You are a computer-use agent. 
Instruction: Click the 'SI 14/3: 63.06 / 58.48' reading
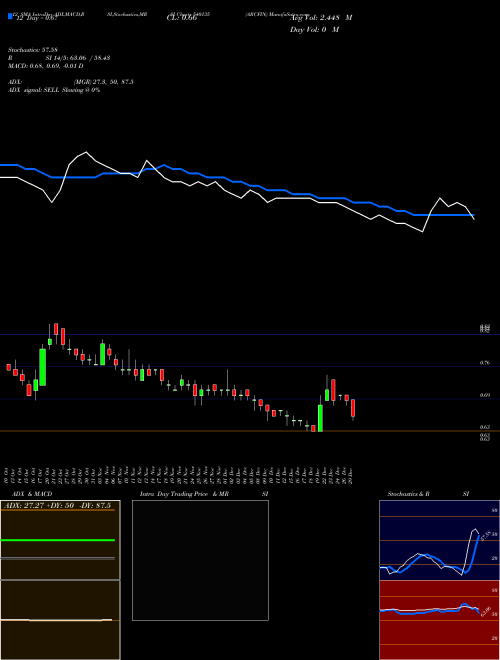pos(78,58)
